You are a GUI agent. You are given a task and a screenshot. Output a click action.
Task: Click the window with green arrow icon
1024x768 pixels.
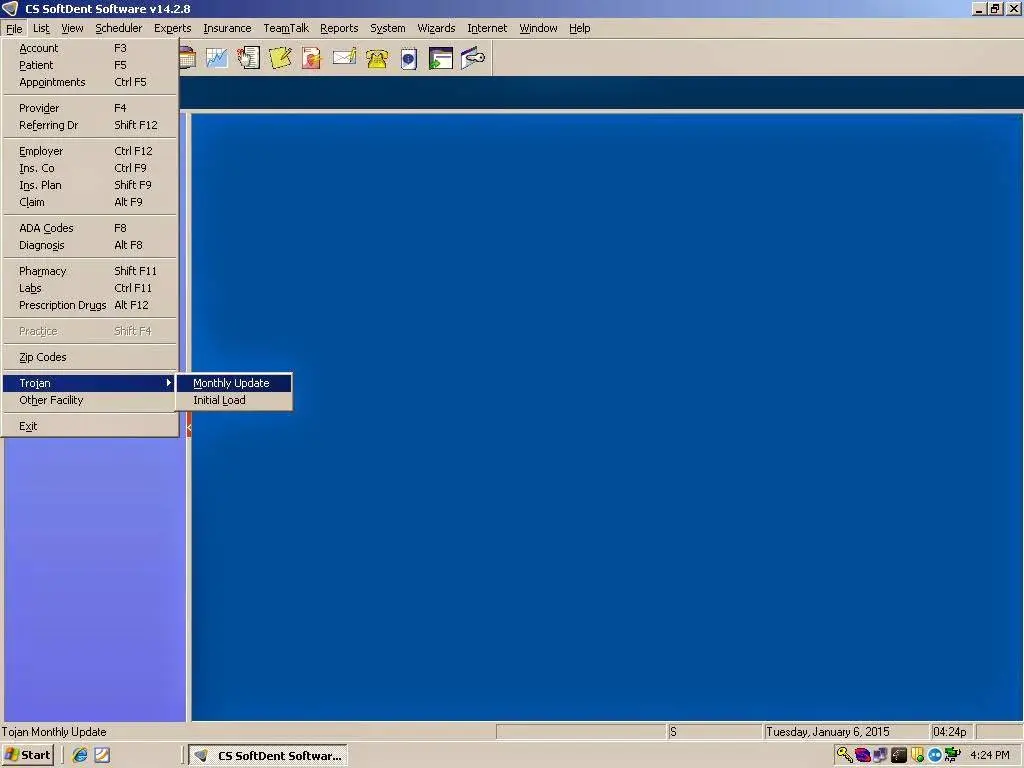[x=441, y=58]
